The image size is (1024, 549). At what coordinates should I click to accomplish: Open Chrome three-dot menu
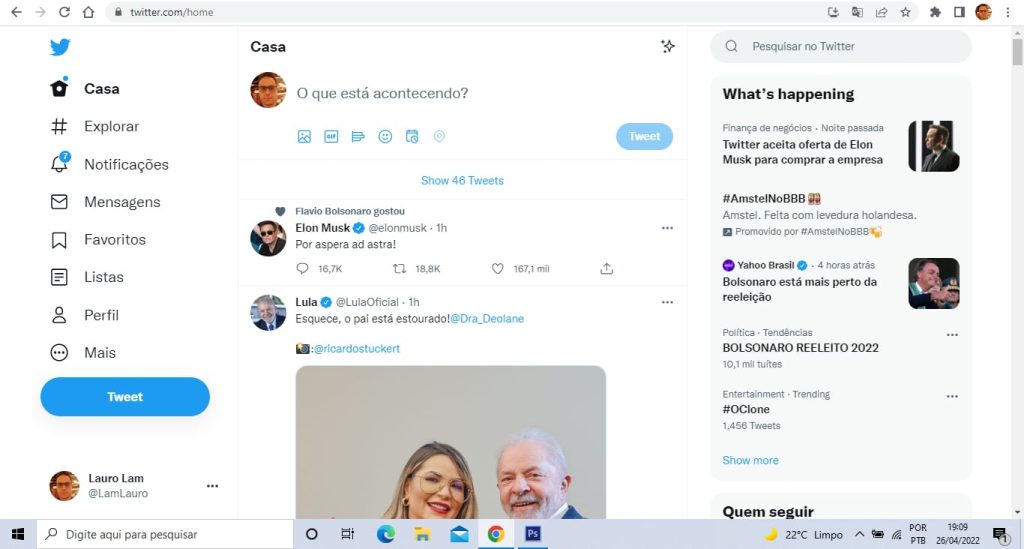pyautogui.click(x=1008, y=12)
